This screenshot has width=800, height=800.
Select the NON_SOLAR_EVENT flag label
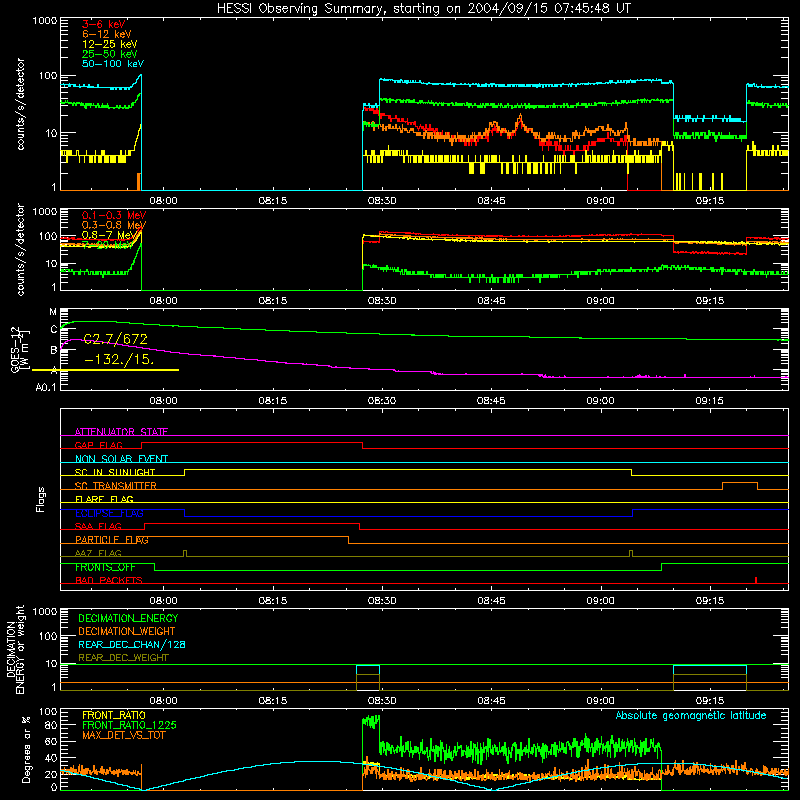121,459
